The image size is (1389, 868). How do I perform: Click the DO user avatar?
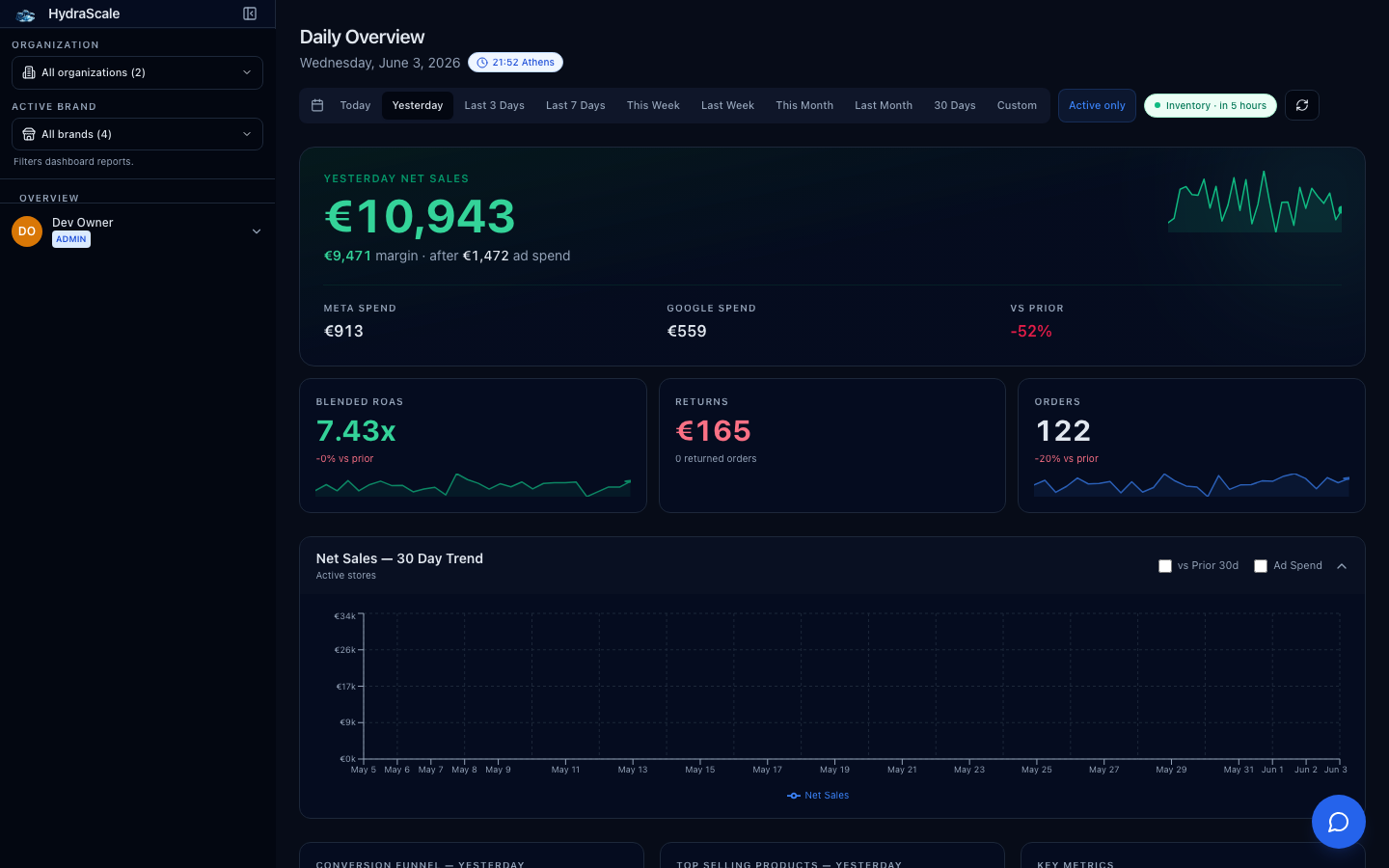27,231
